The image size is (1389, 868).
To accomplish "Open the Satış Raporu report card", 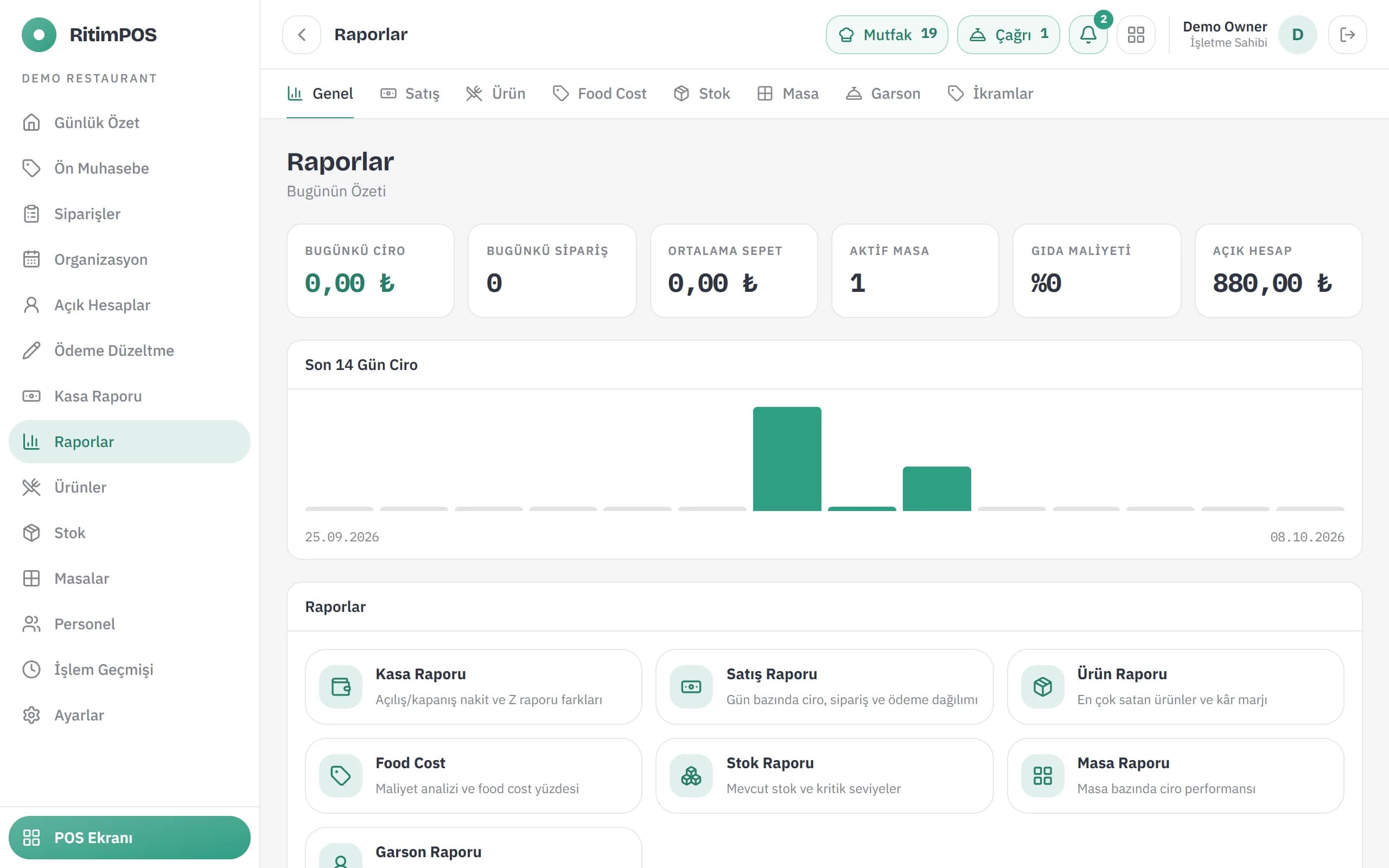I will (824, 687).
